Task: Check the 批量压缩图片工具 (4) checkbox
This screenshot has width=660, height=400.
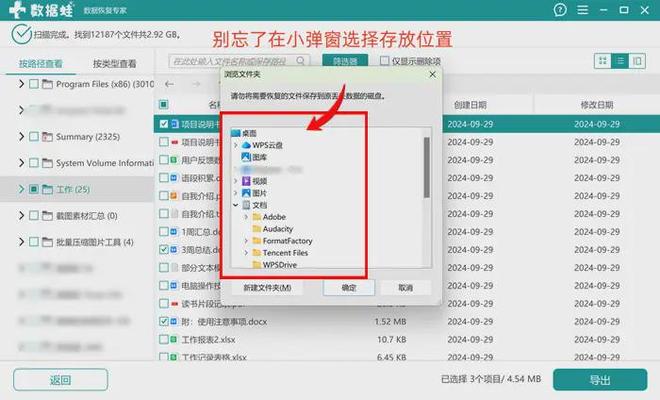Action: tap(34, 242)
